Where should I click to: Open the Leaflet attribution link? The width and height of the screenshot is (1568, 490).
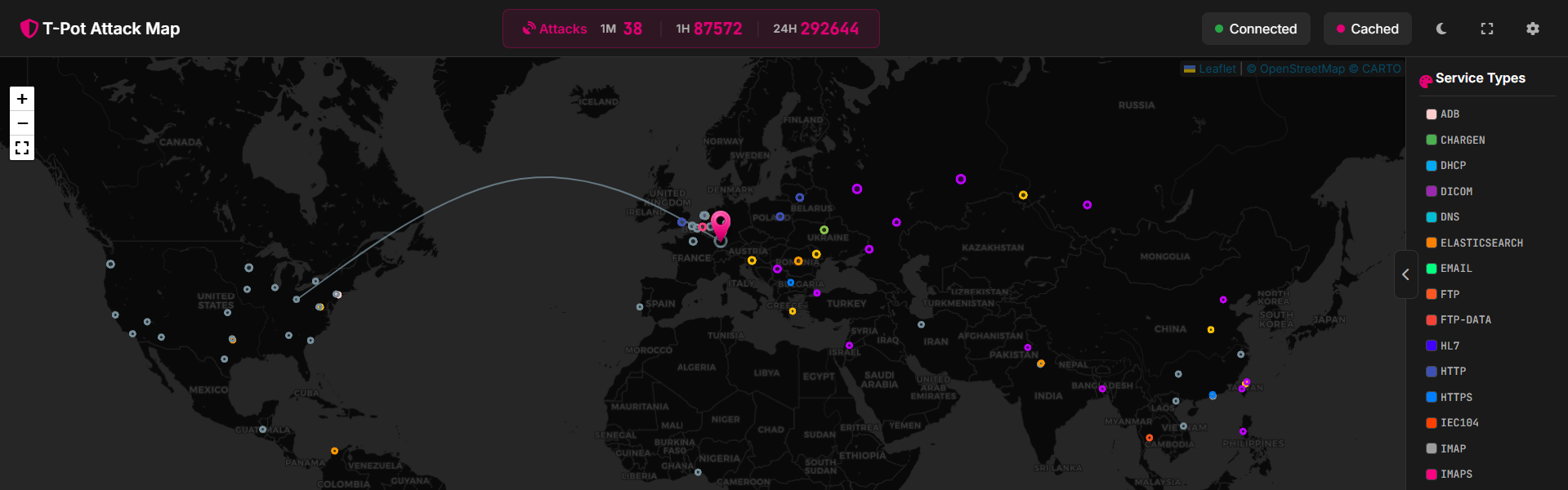coord(1217,69)
